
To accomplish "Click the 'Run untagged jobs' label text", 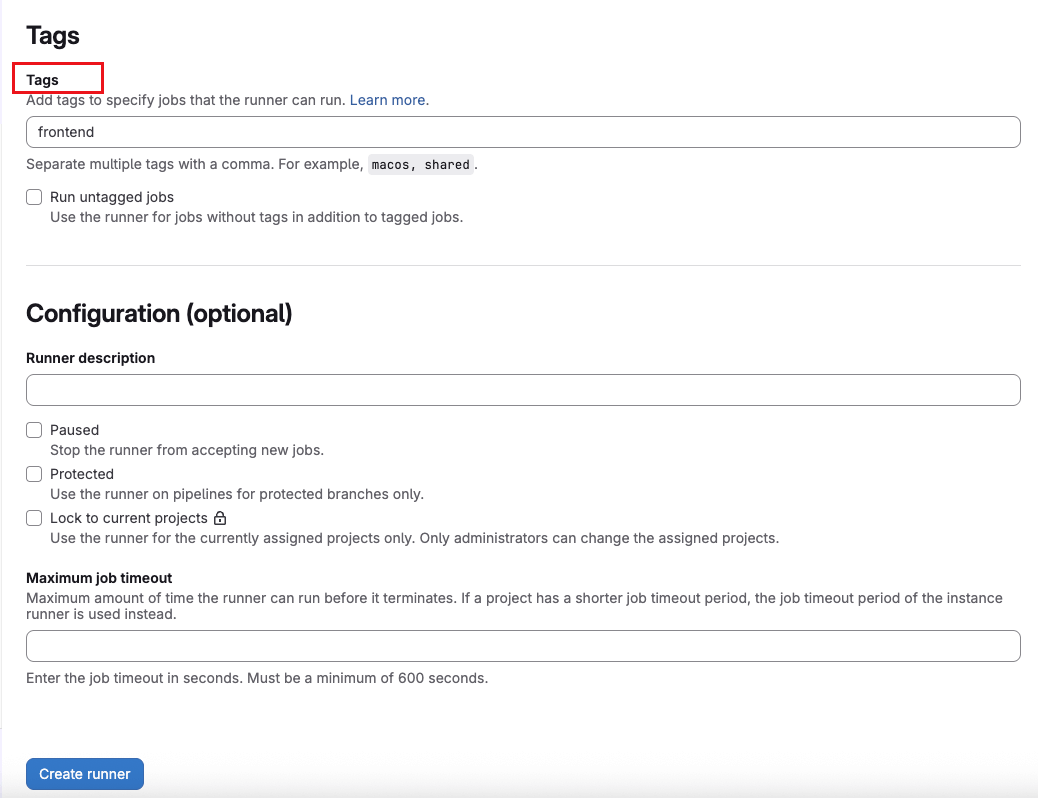I will 112,197.
